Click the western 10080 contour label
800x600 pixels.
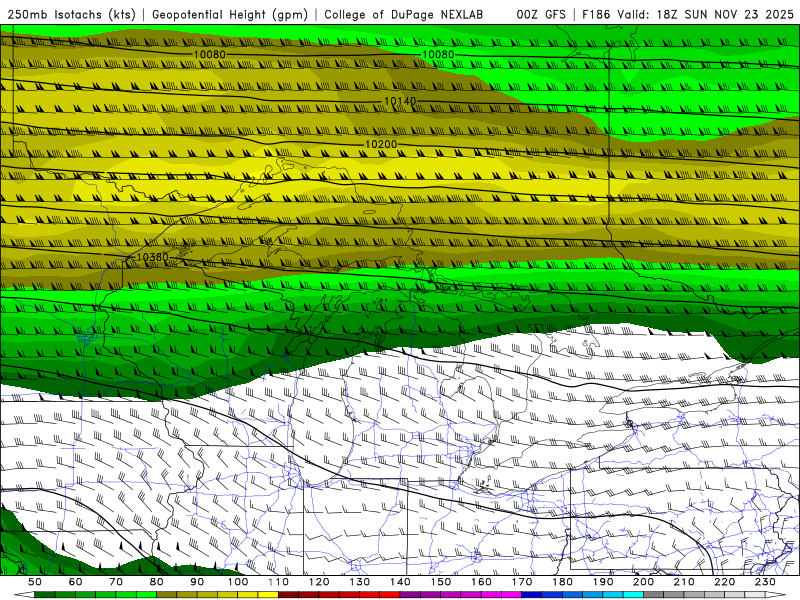click(210, 54)
